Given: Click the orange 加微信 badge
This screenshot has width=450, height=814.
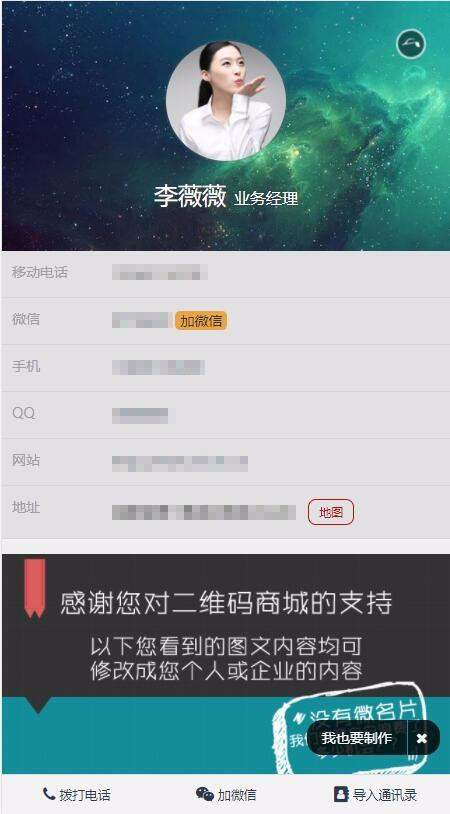Looking at the screenshot, I should (201, 321).
